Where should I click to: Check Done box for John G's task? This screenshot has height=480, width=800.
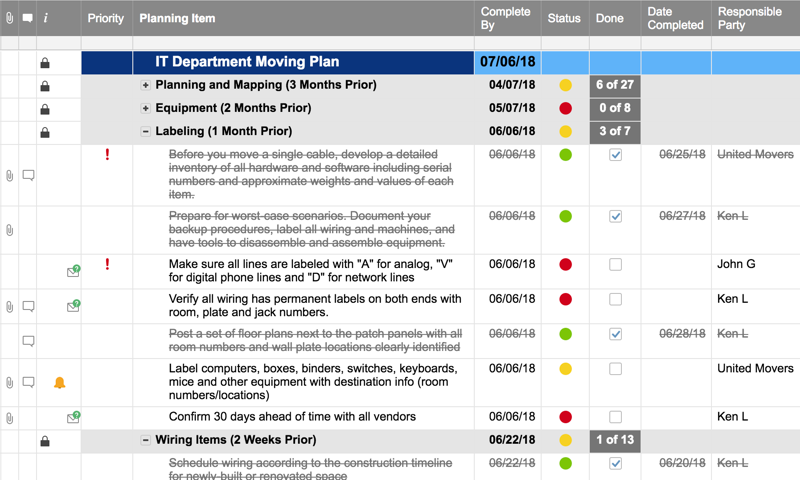tap(615, 265)
